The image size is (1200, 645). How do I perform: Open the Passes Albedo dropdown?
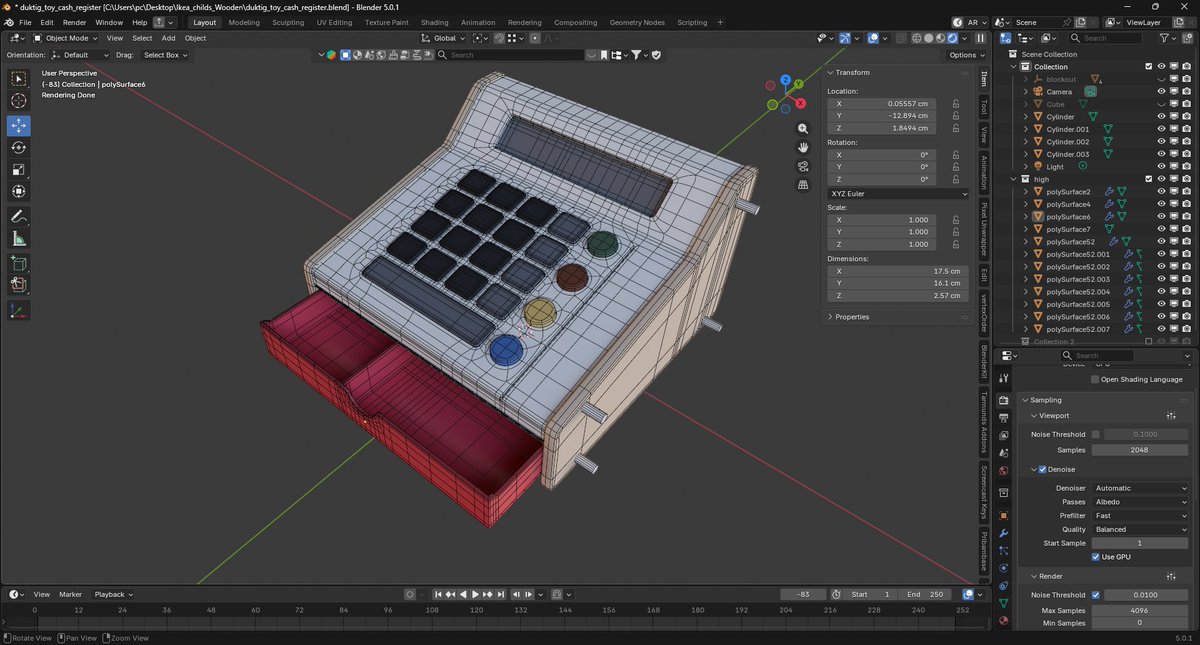click(1140, 502)
